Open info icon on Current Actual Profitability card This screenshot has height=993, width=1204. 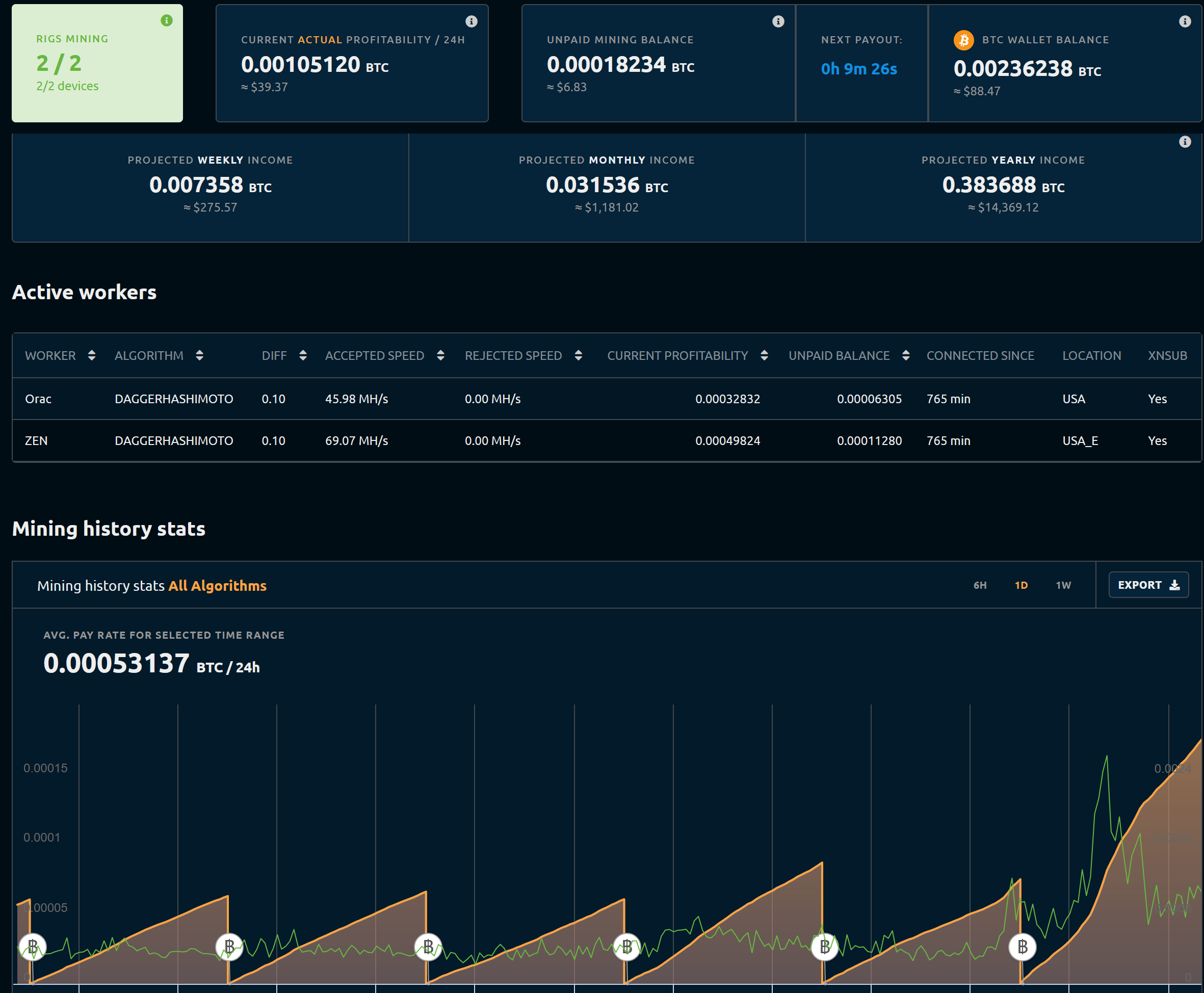[472, 21]
